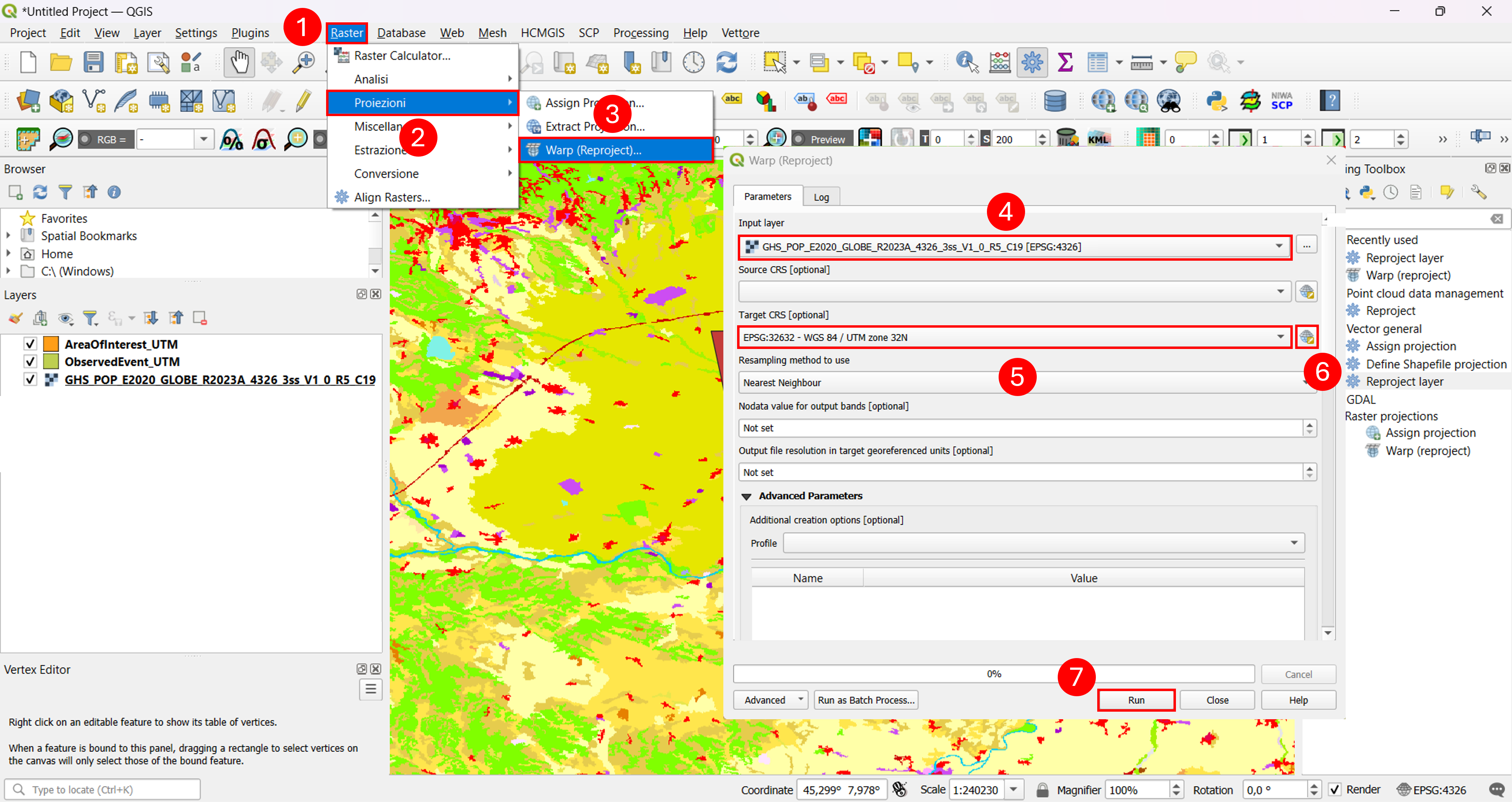Select Source CRS globe button

[x=1307, y=292]
